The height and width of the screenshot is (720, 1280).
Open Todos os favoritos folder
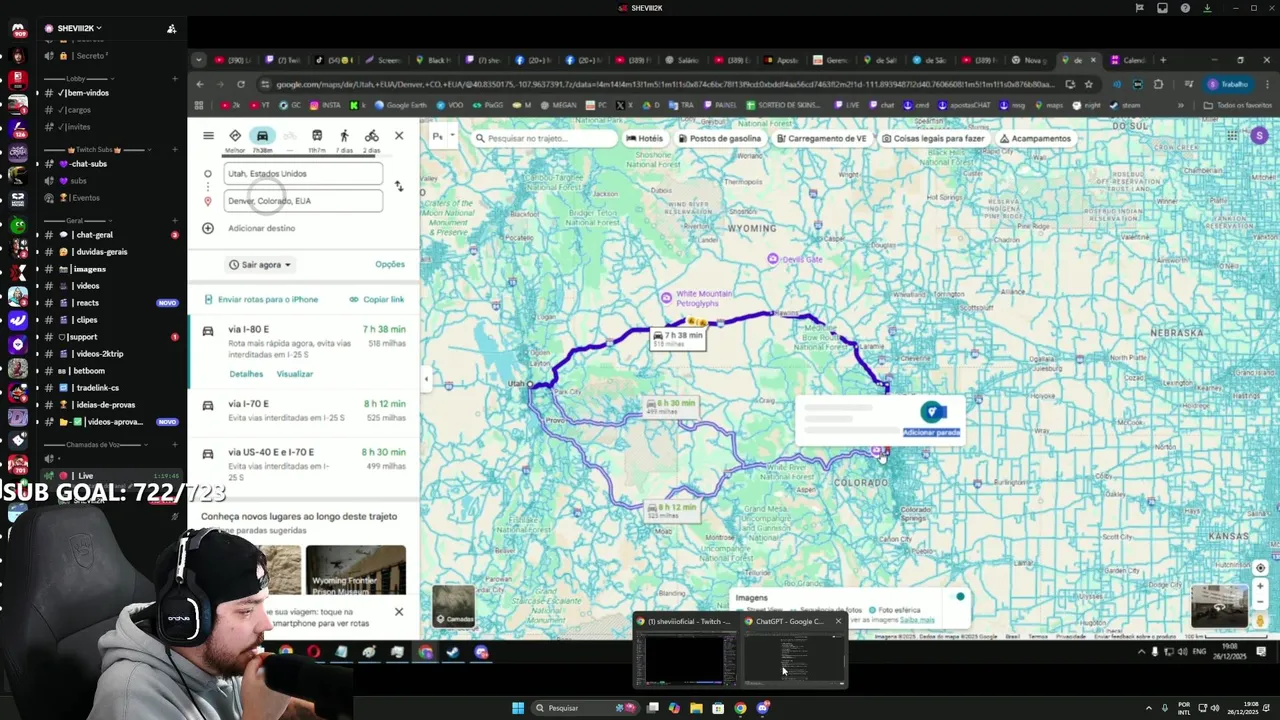tap(1238, 105)
